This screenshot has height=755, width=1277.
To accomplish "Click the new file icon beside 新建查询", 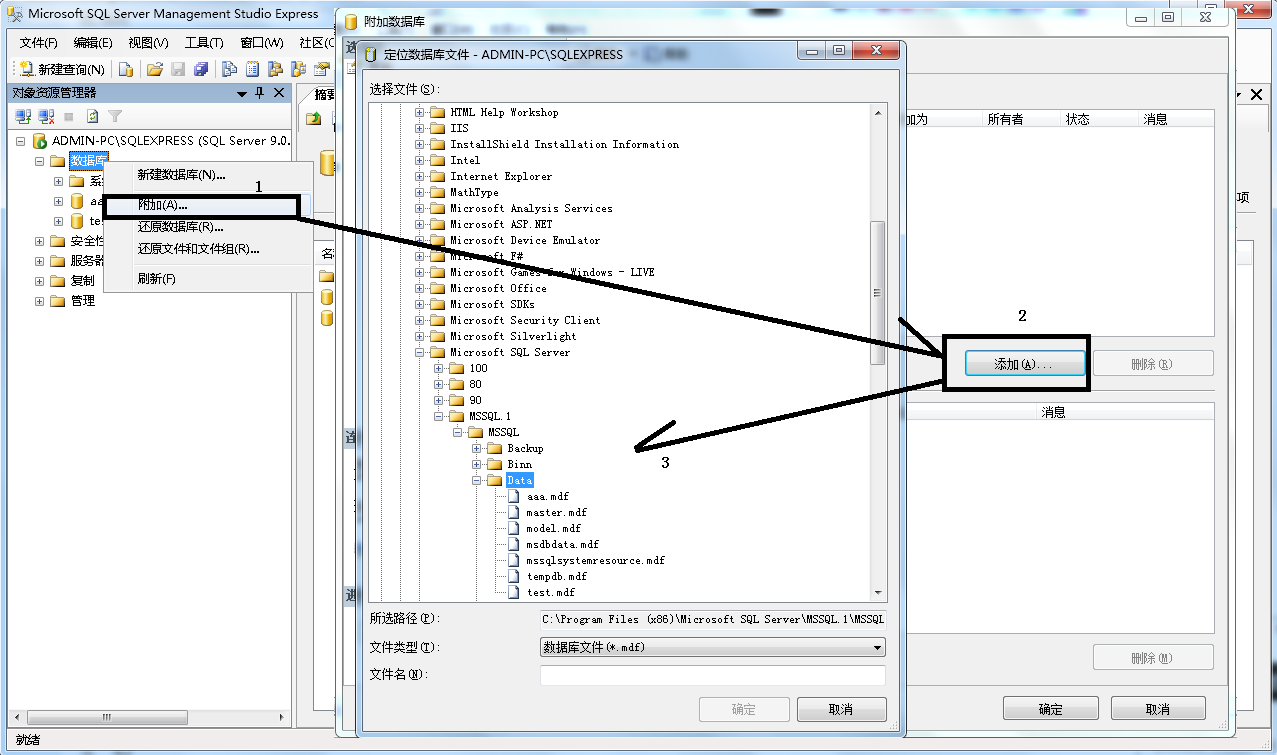I will coord(126,69).
